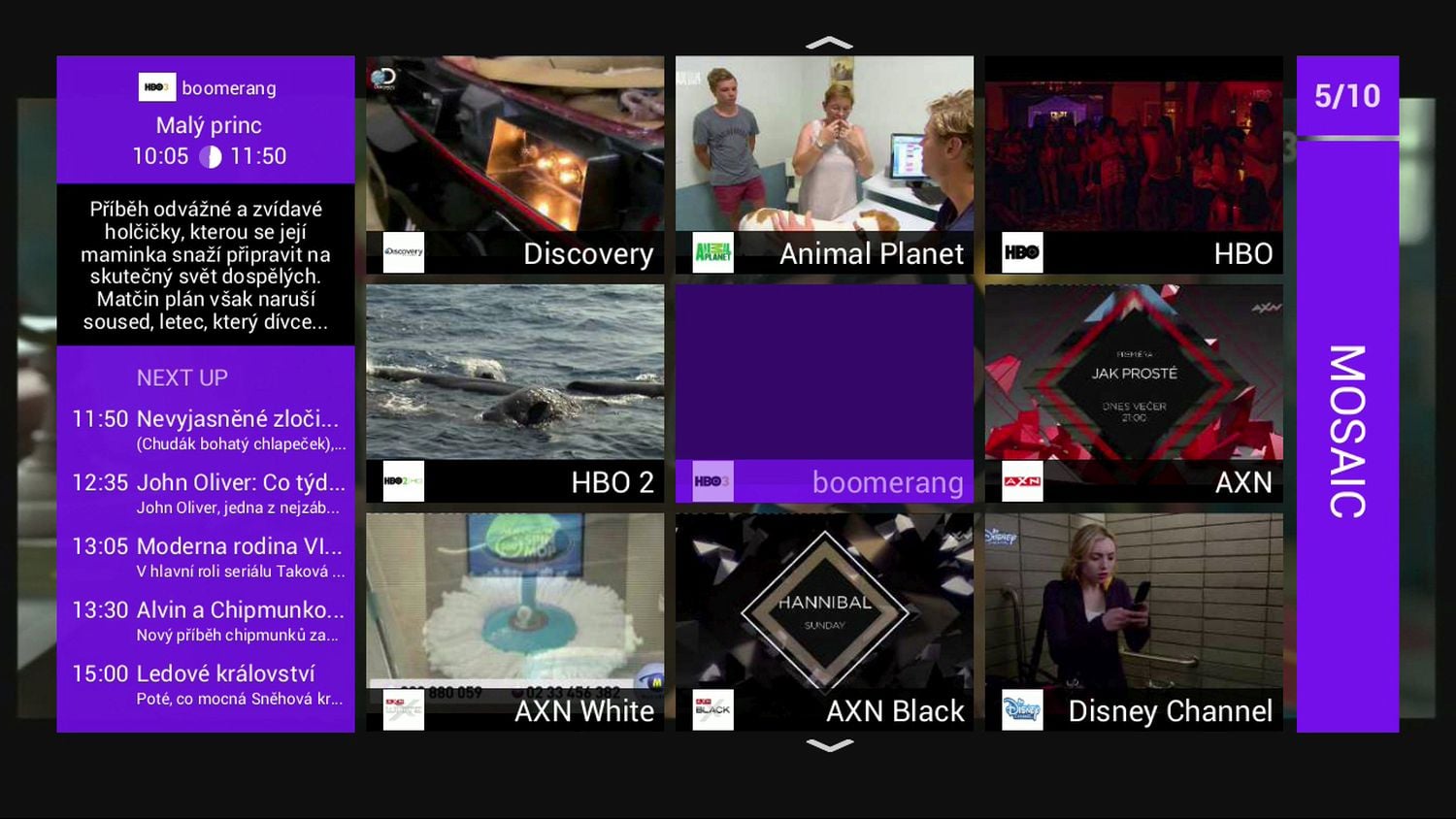Select the highlighted boomerang tile
The image size is (1456, 819).
[824, 393]
